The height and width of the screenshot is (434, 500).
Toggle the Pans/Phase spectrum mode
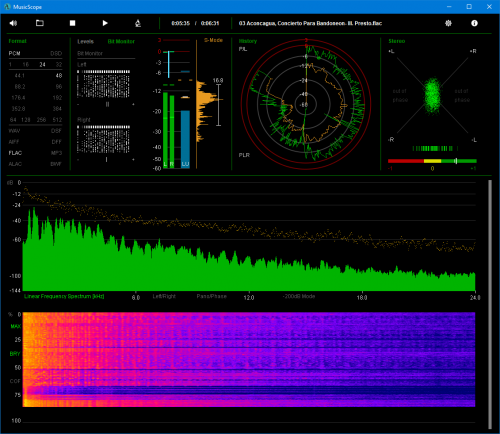pyautogui.click(x=212, y=296)
